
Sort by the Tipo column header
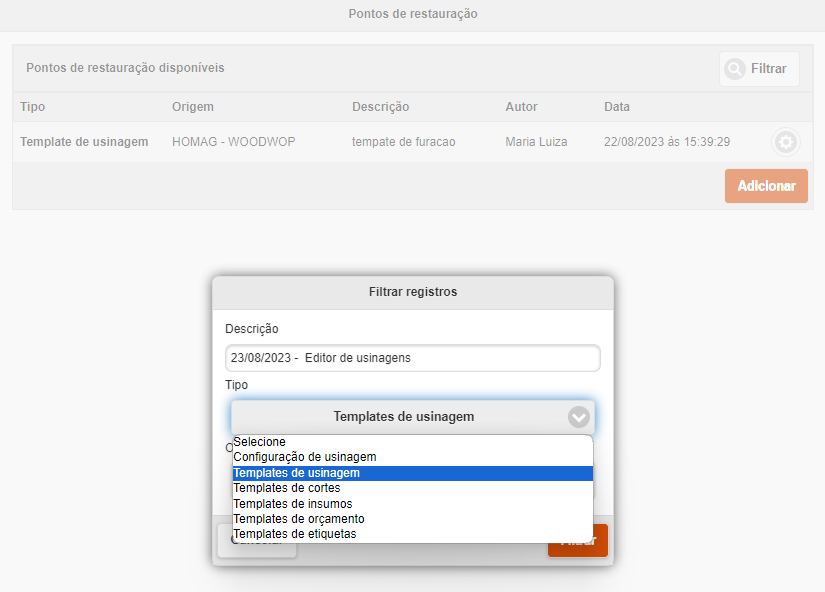click(33, 107)
